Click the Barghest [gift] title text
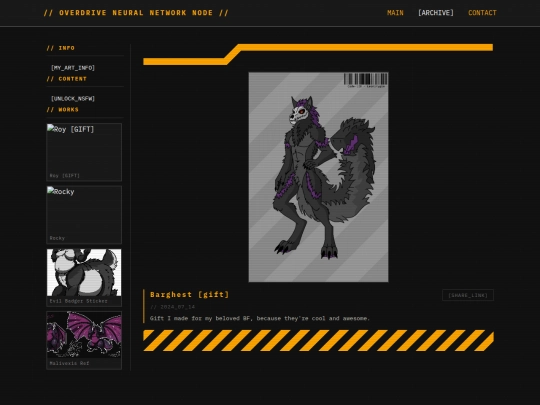The height and width of the screenshot is (405, 540). pos(189,294)
